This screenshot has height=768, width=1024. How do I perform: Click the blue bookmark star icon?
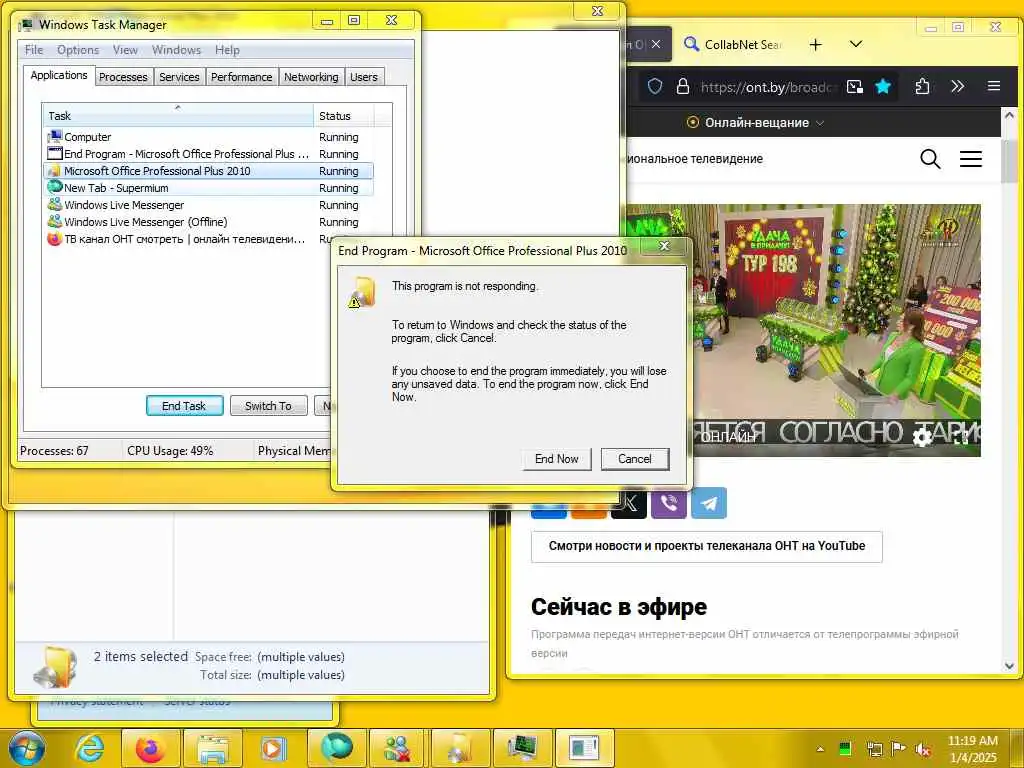883,86
